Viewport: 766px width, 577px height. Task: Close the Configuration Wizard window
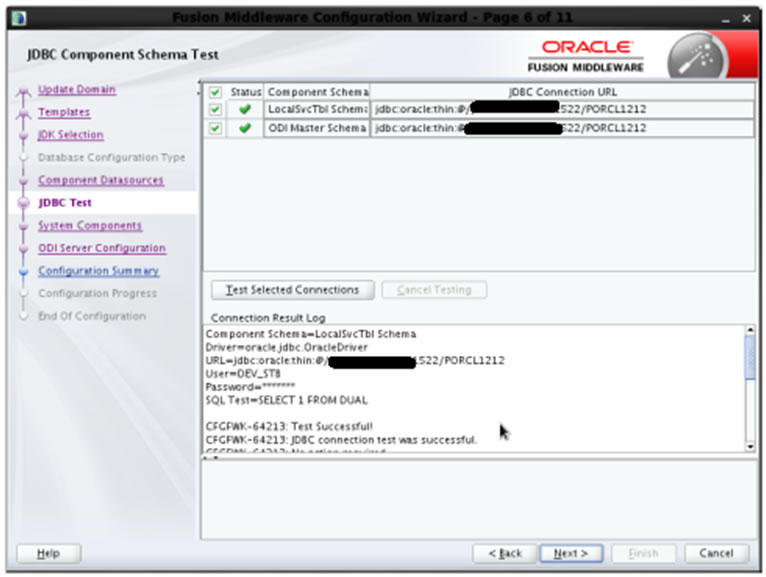[746, 19]
